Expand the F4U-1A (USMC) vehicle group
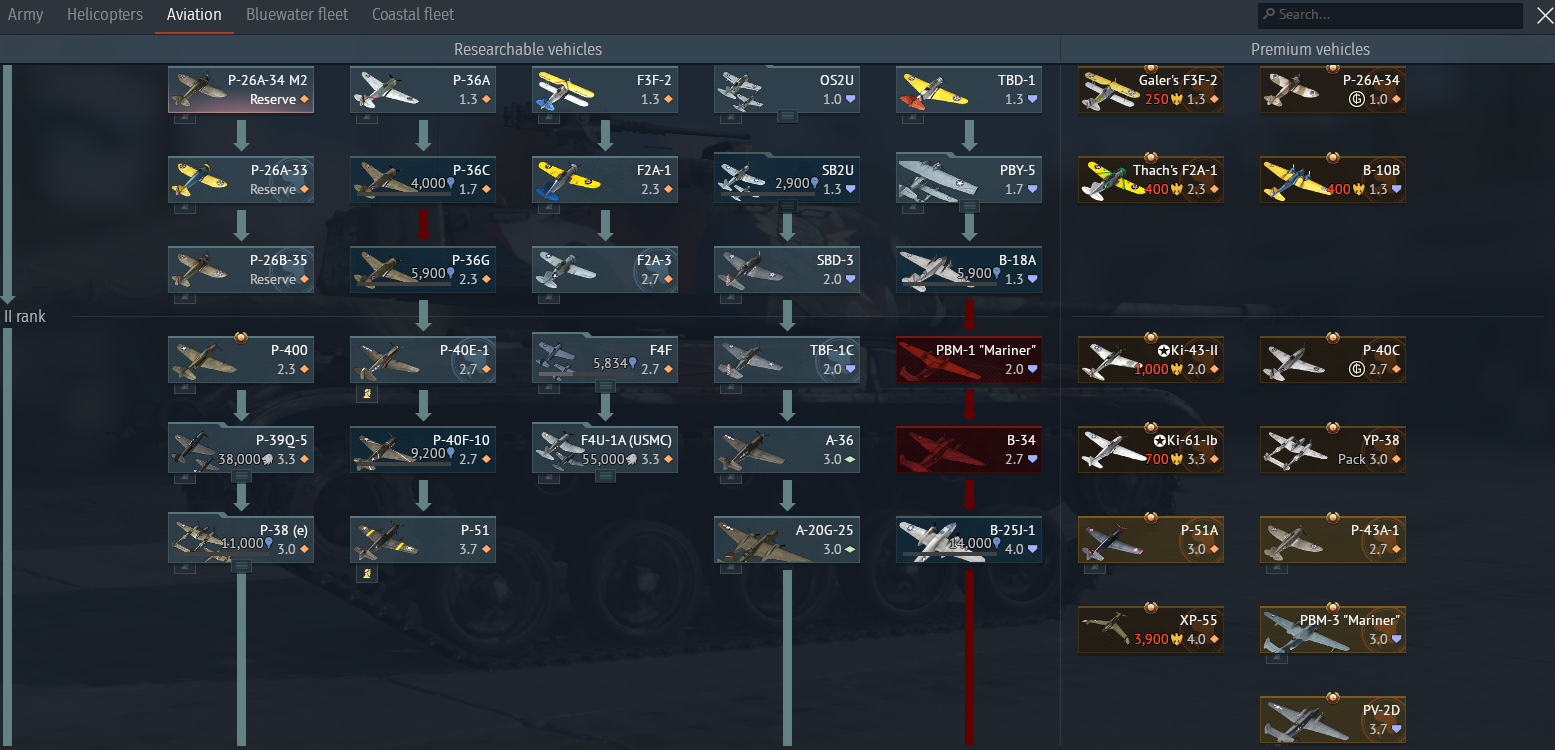1555x750 pixels. [x=605, y=477]
